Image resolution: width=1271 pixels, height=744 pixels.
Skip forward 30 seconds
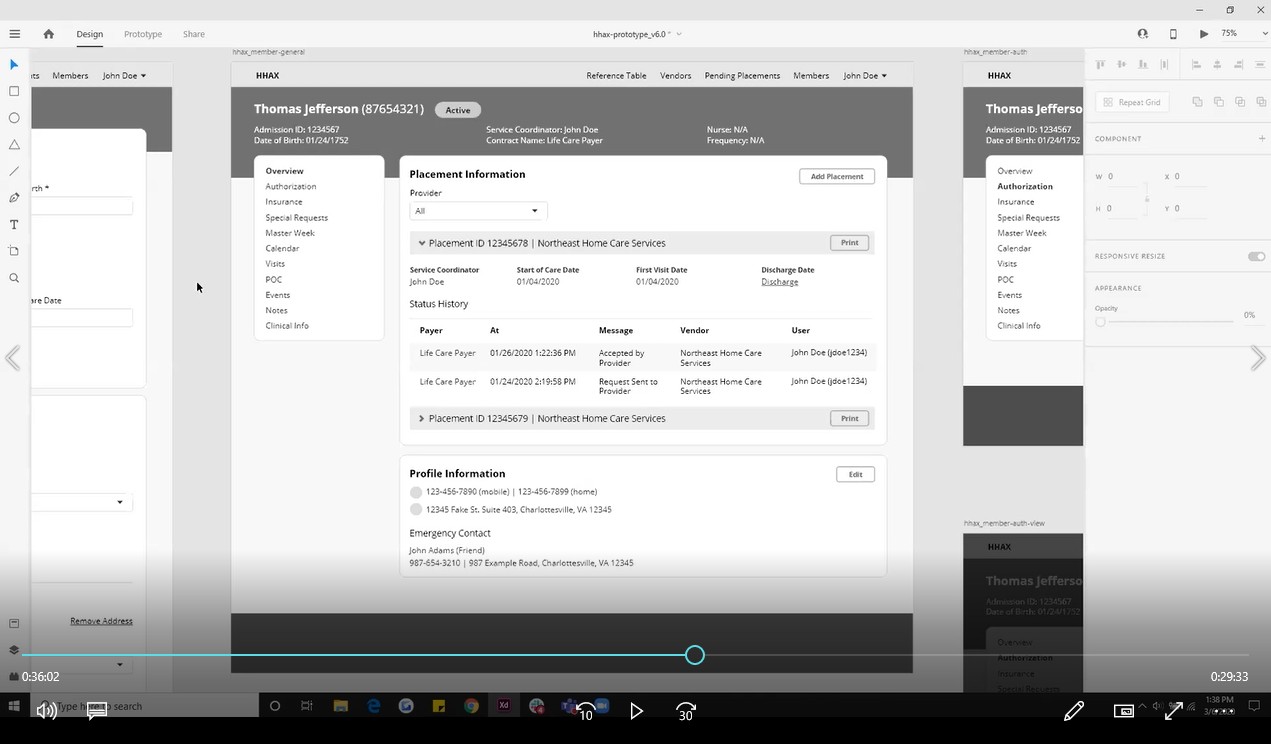tap(686, 711)
